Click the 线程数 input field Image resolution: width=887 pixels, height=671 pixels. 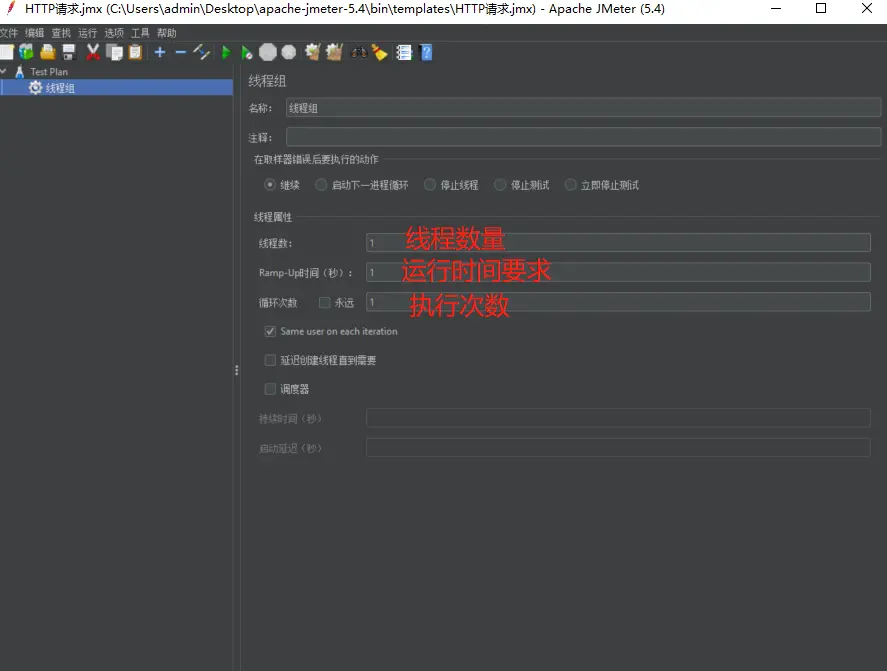click(x=618, y=243)
